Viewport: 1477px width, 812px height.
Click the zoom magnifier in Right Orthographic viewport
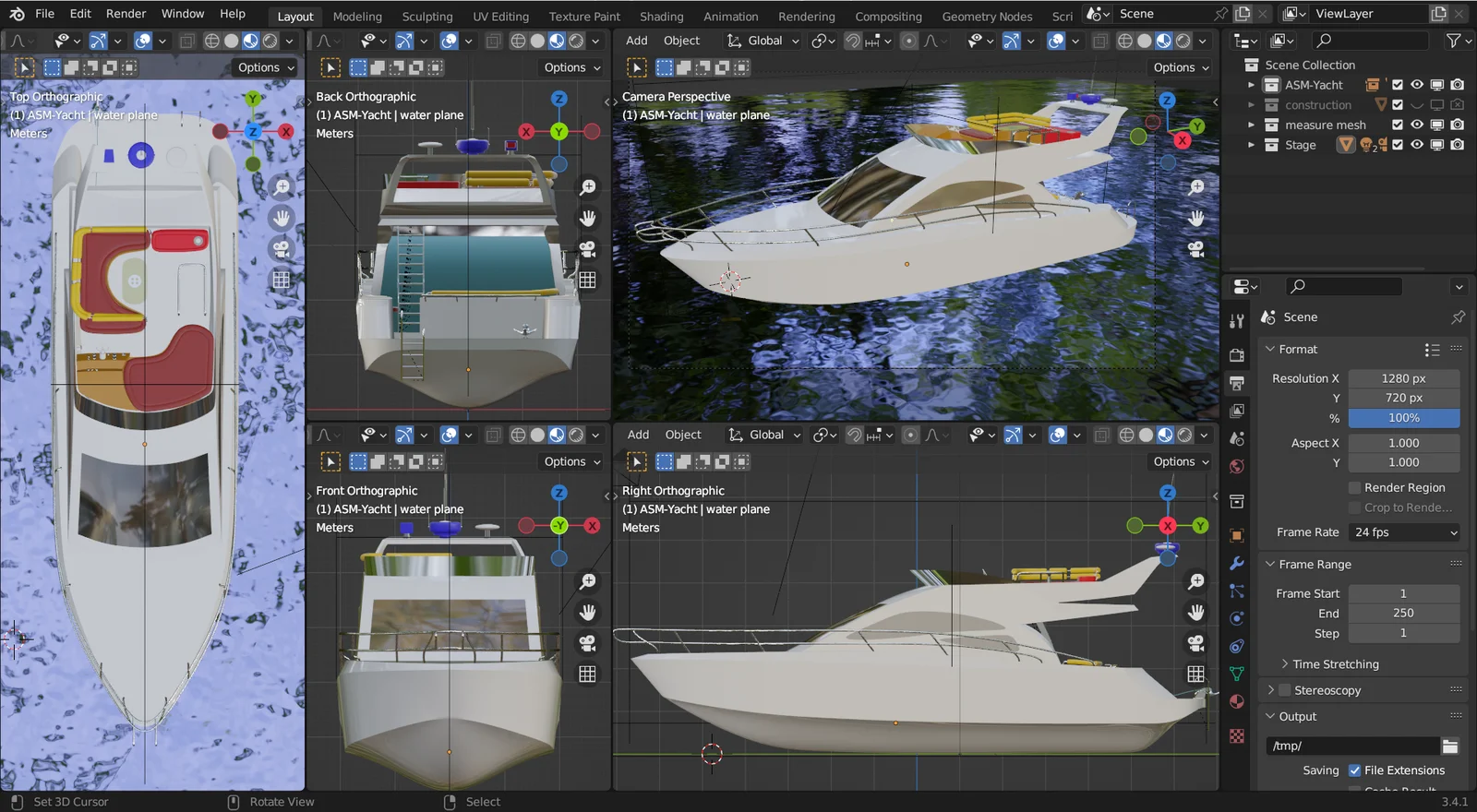(x=1196, y=581)
